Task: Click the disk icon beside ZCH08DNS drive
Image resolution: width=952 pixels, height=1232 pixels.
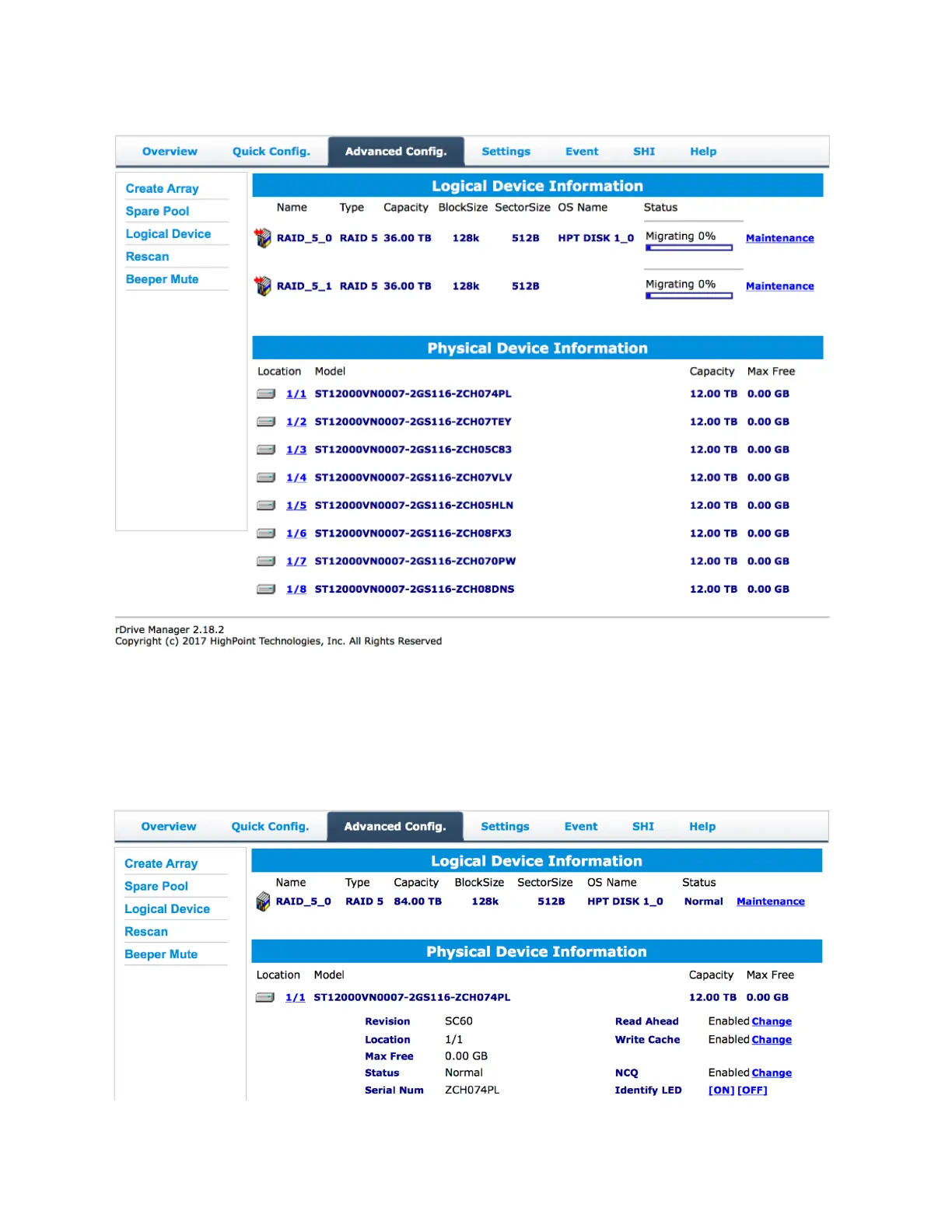Action: click(266, 590)
